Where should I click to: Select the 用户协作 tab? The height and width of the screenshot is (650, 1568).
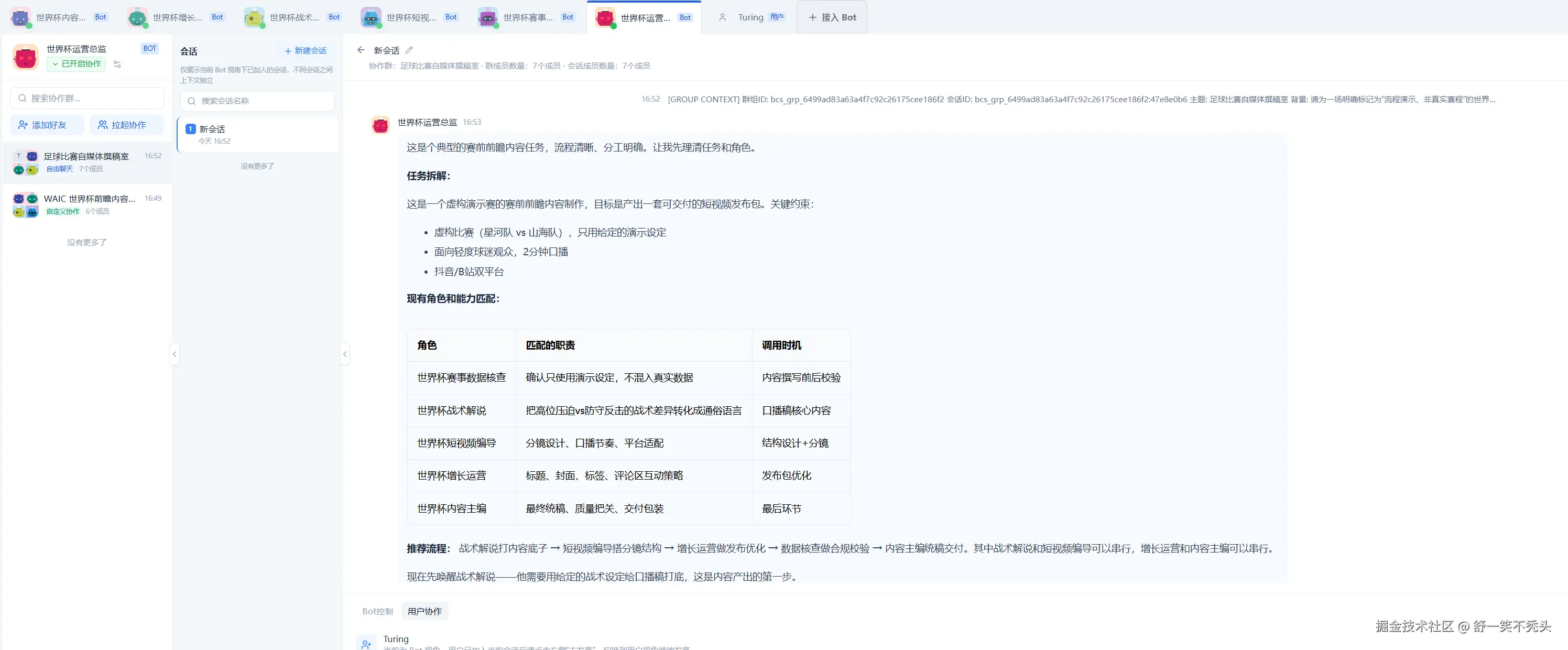pos(425,611)
